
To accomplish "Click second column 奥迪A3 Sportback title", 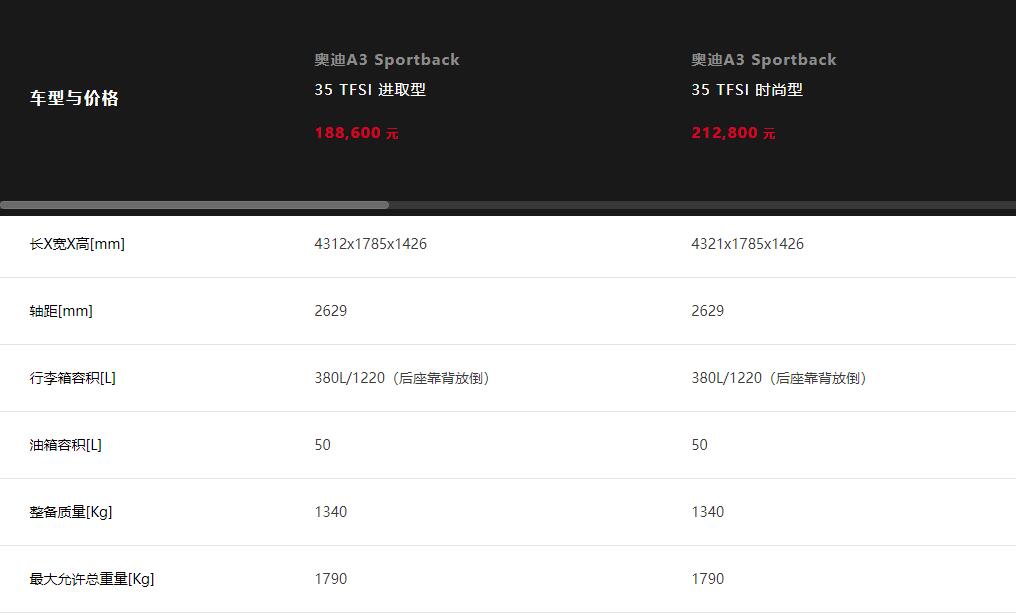I will pyautogui.click(x=764, y=60).
